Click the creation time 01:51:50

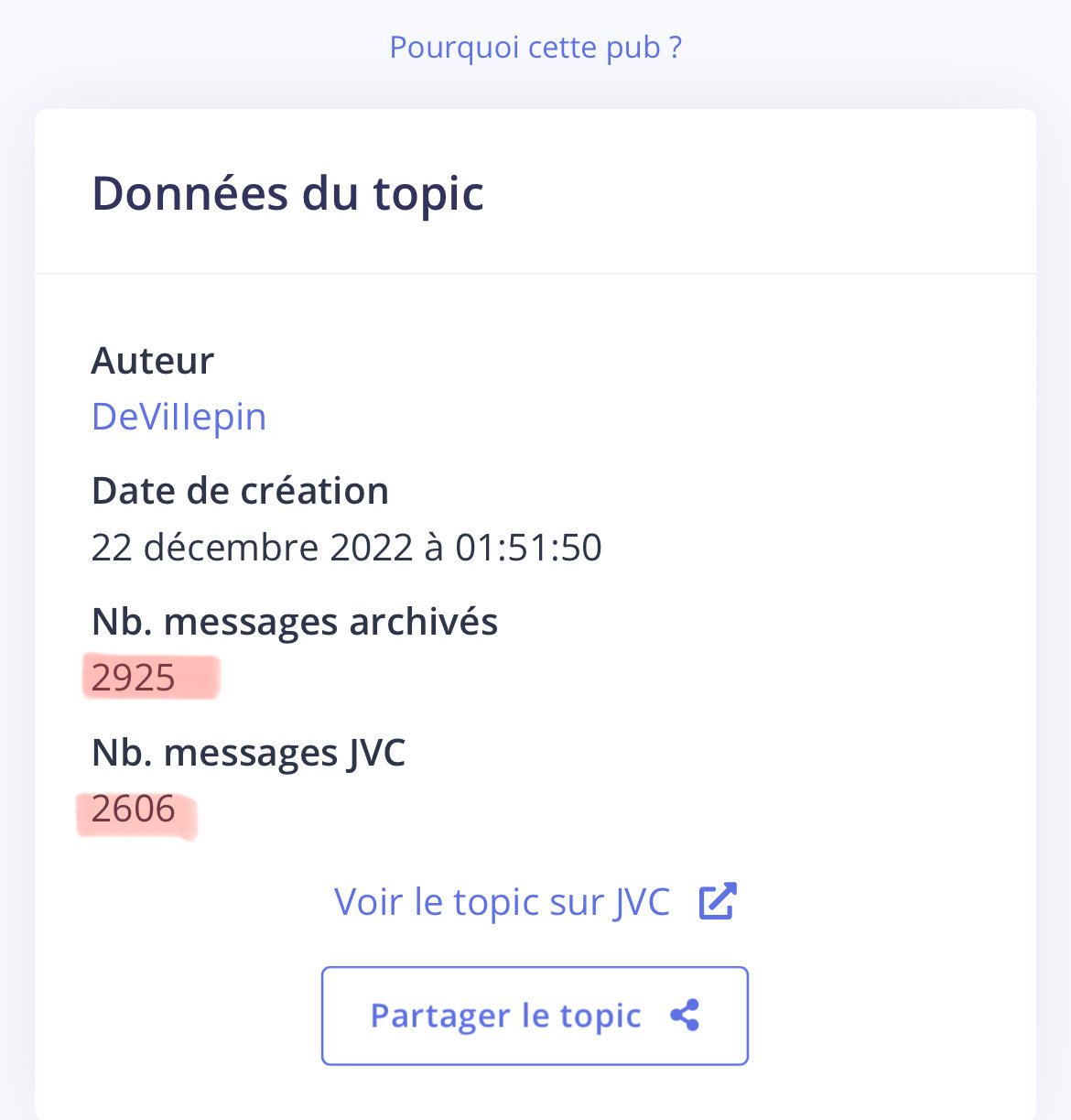click(x=529, y=548)
